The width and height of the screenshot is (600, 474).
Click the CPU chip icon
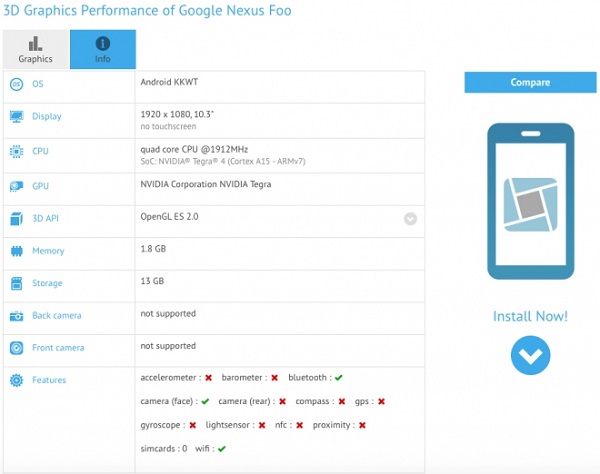click(x=16, y=151)
